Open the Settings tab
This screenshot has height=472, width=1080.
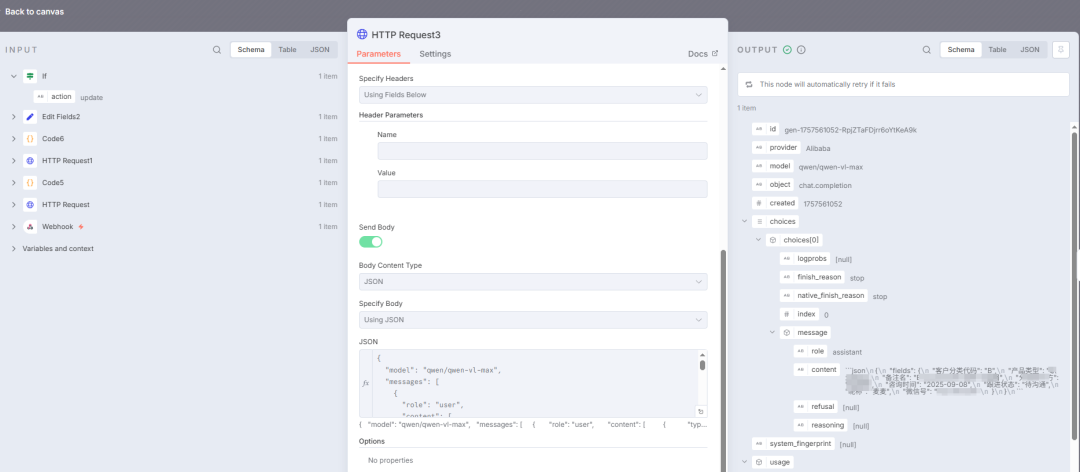(x=435, y=54)
